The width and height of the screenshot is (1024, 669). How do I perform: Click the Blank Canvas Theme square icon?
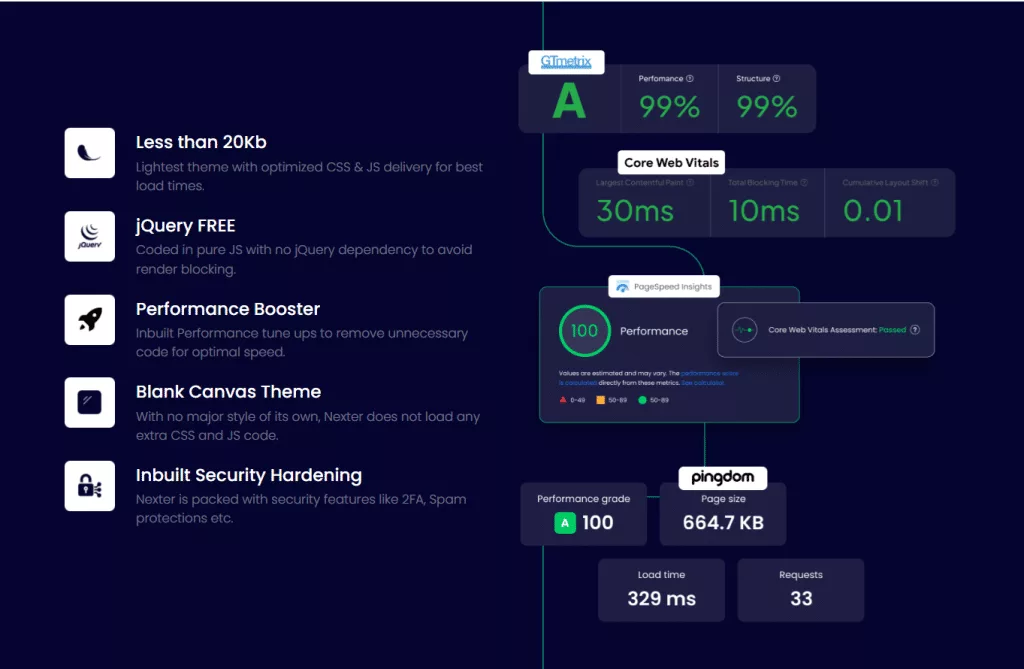(x=89, y=402)
